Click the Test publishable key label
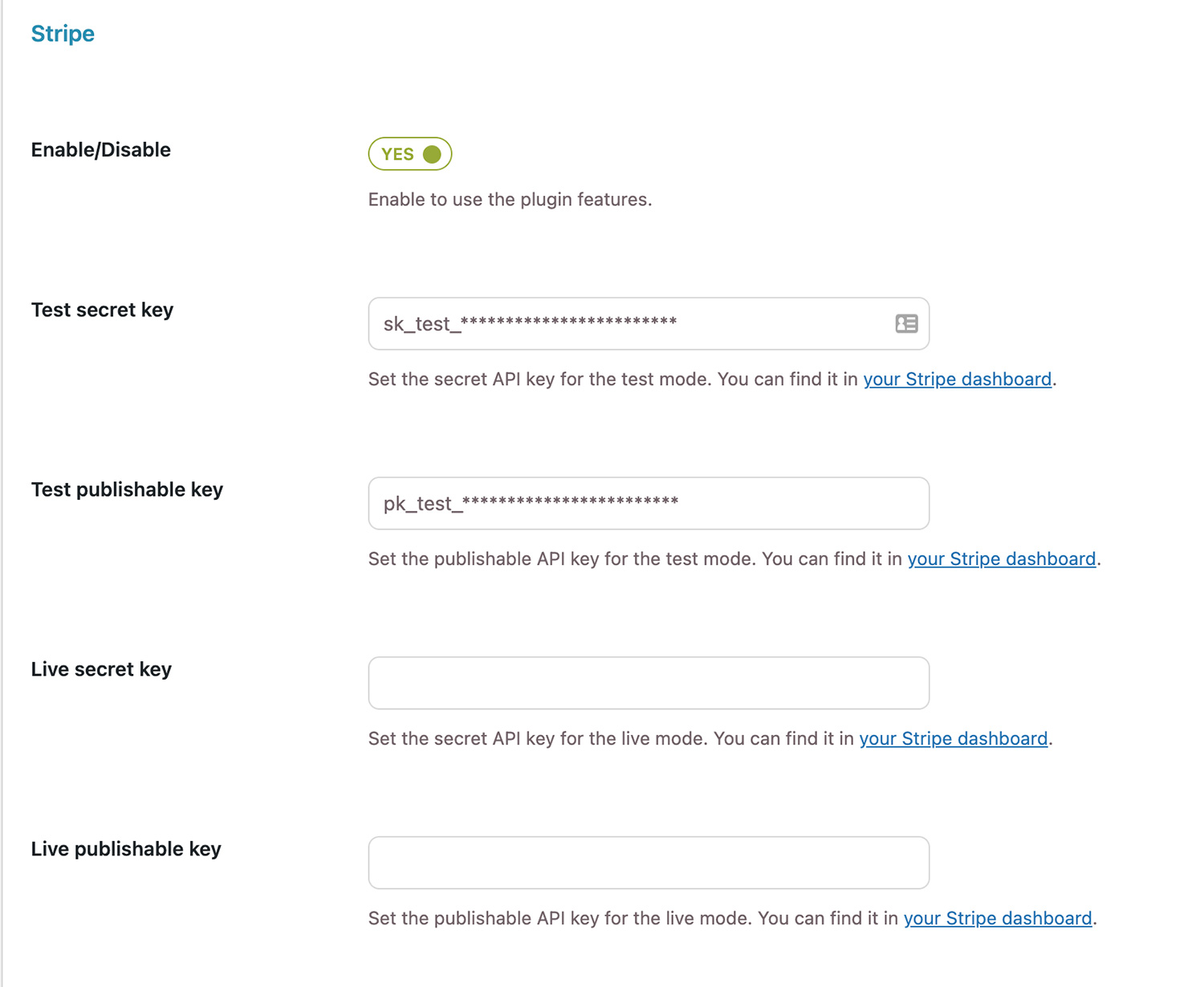The height and width of the screenshot is (987, 1204). (127, 489)
